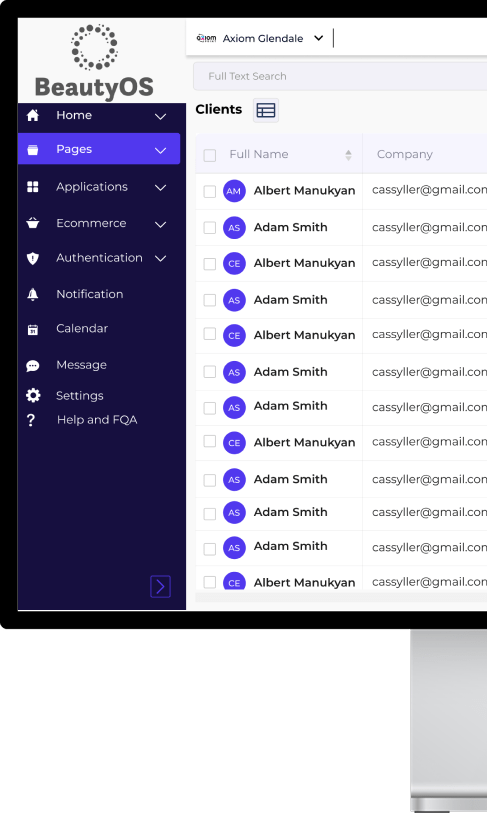Screen dimensions: 487x813
Task: Click the Notification bell icon
Action: (x=33, y=295)
